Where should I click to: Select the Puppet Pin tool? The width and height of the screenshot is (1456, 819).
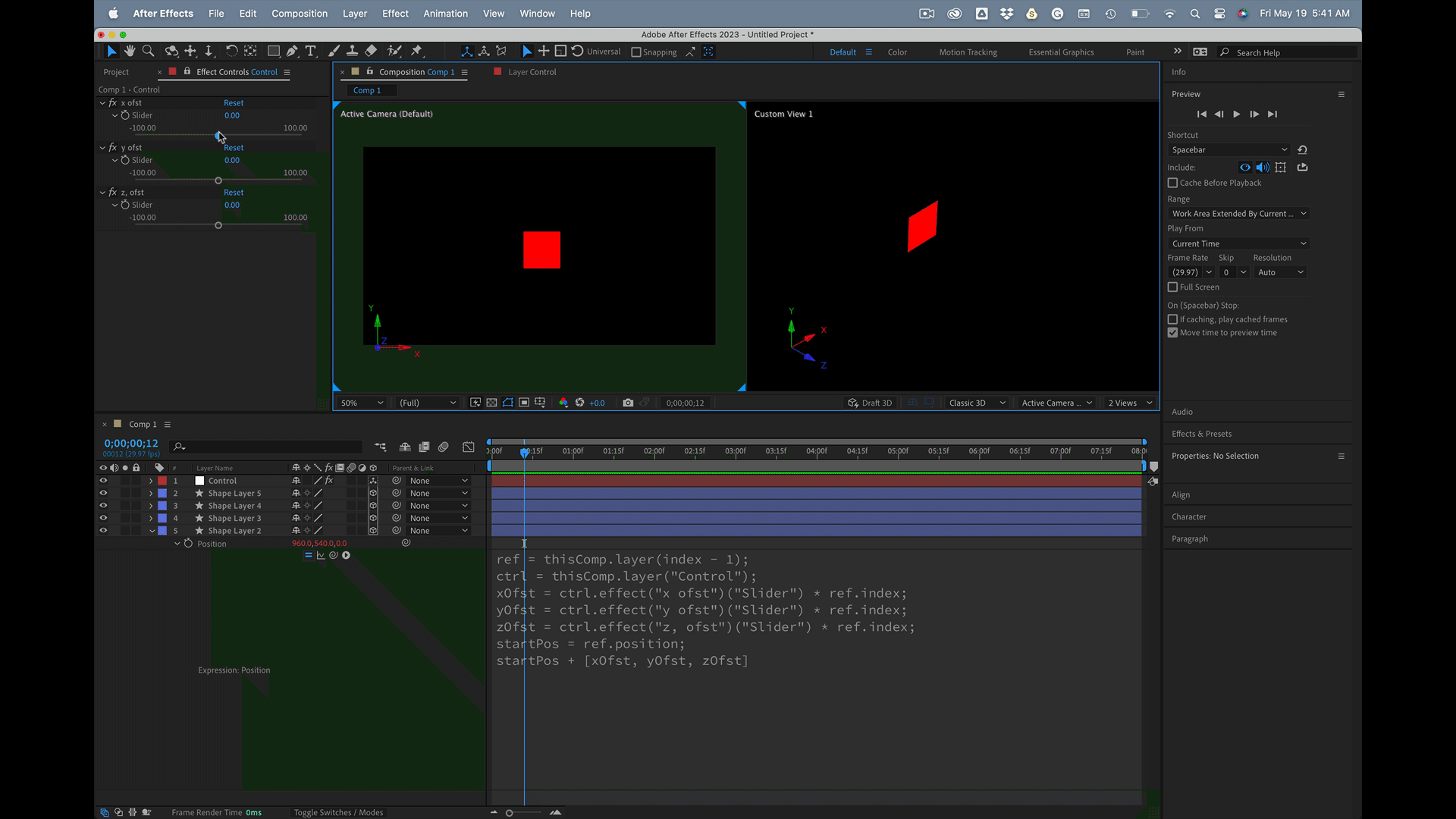(416, 51)
